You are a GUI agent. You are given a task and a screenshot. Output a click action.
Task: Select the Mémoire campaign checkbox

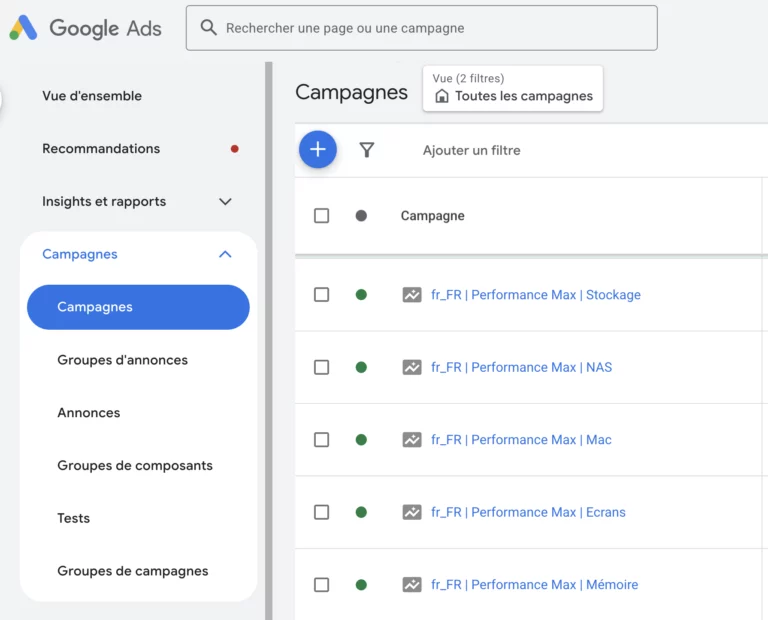pos(321,585)
